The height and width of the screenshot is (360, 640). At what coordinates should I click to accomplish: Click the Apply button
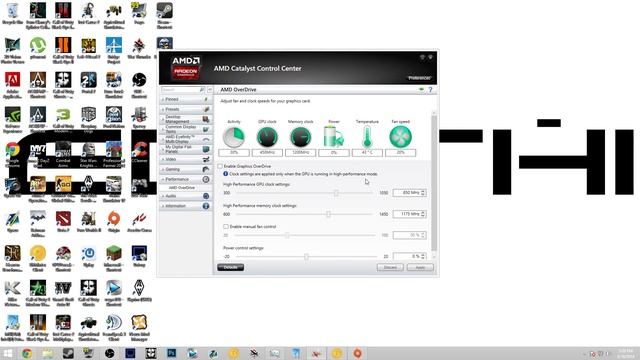pos(420,267)
